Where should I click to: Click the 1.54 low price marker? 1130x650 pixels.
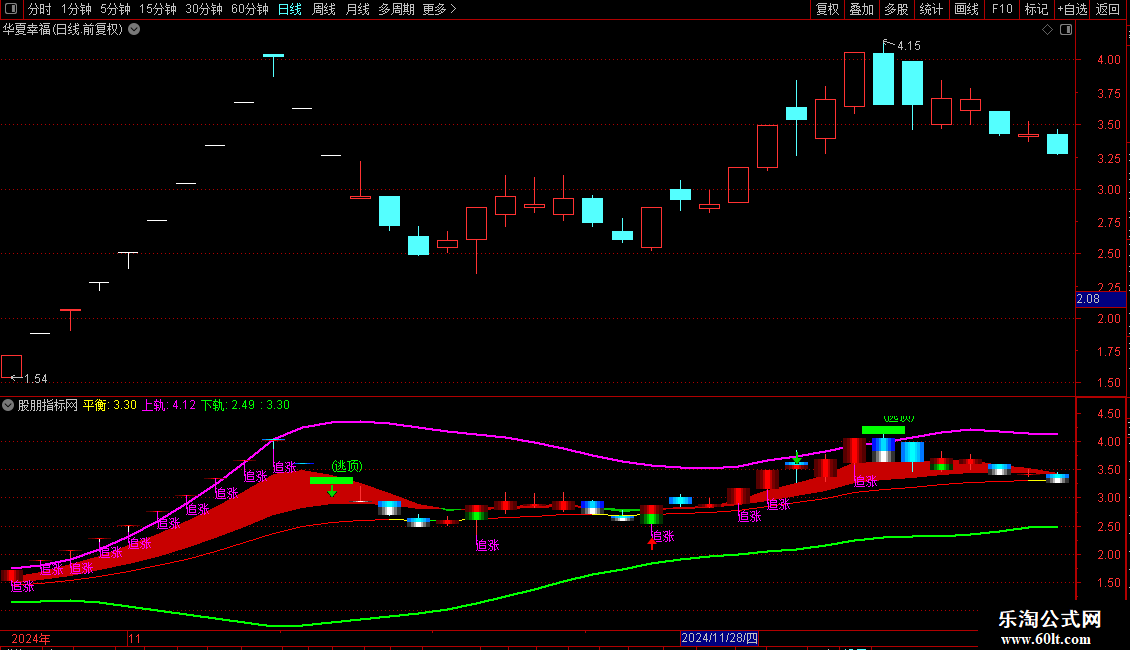pos(35,379)
